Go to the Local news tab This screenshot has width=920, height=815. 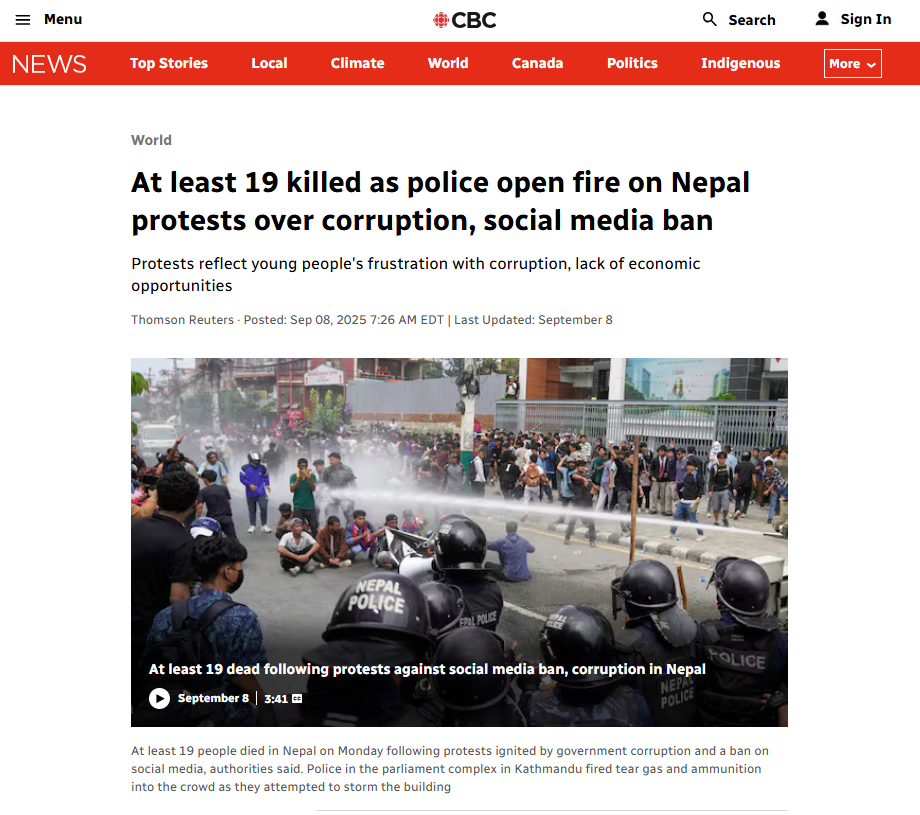pyautogui.click(x=269, y=63)
